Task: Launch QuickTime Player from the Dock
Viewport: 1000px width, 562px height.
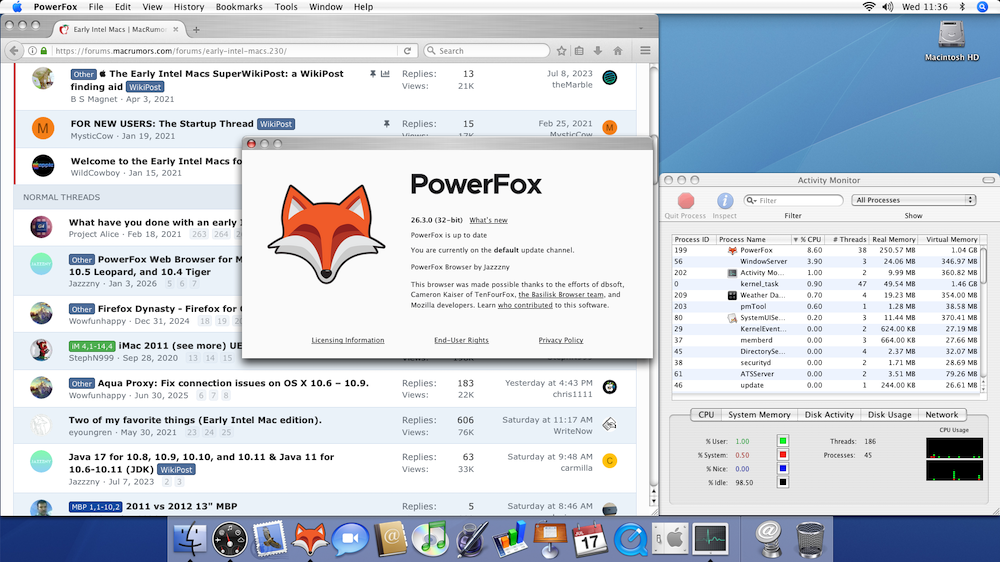Action: point(630,540)
